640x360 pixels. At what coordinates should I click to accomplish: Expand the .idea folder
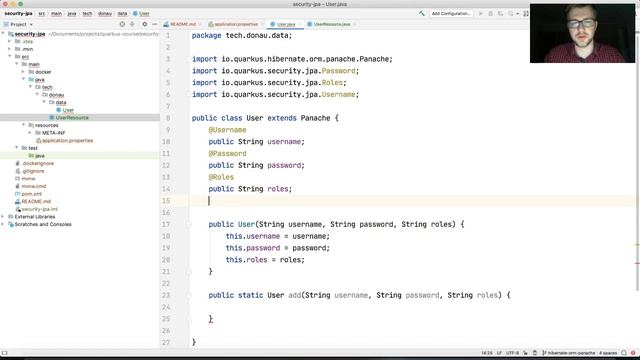(10, 41)
